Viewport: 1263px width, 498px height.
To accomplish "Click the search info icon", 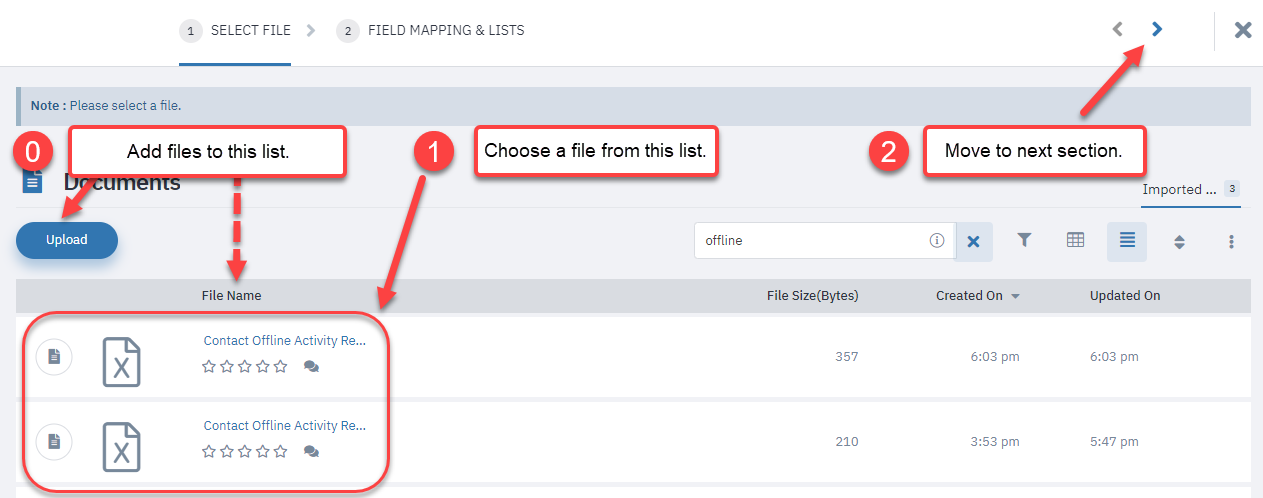I will (x=937, y=240).
